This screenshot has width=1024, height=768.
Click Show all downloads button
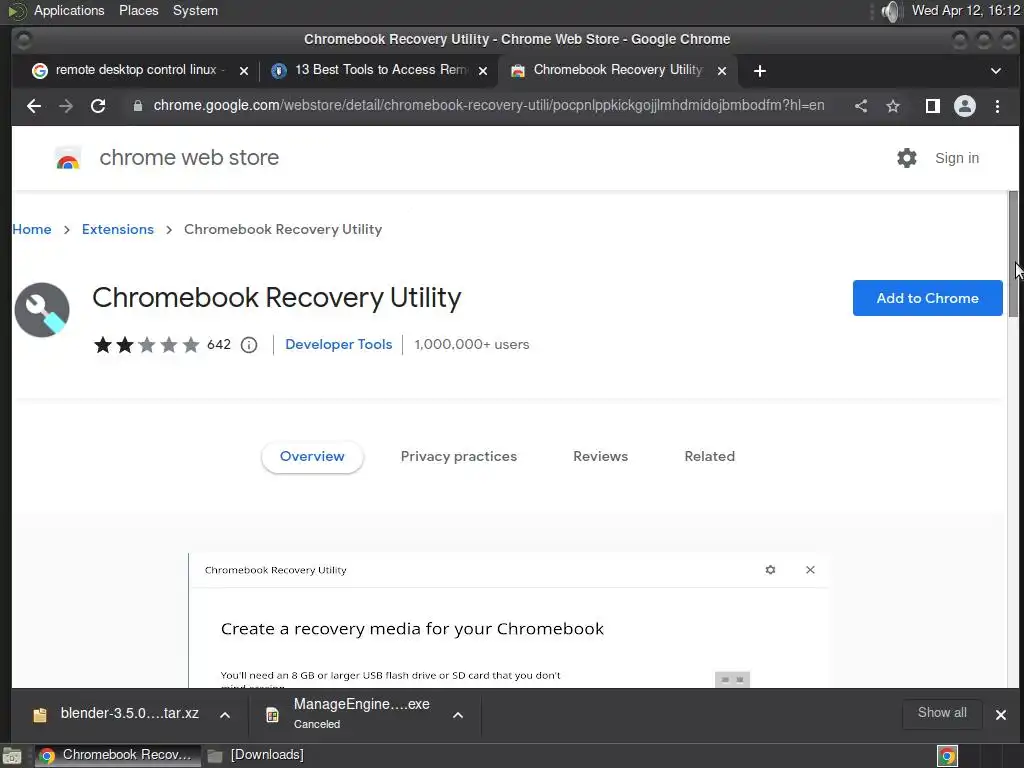tap(942, 713)
